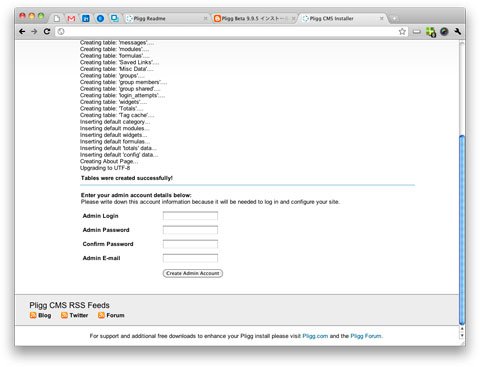Image resolution: width=480 pixels, height=367 pixels.
Task: Click the 'Enter your admin account details below' heading
Action: 136,195
